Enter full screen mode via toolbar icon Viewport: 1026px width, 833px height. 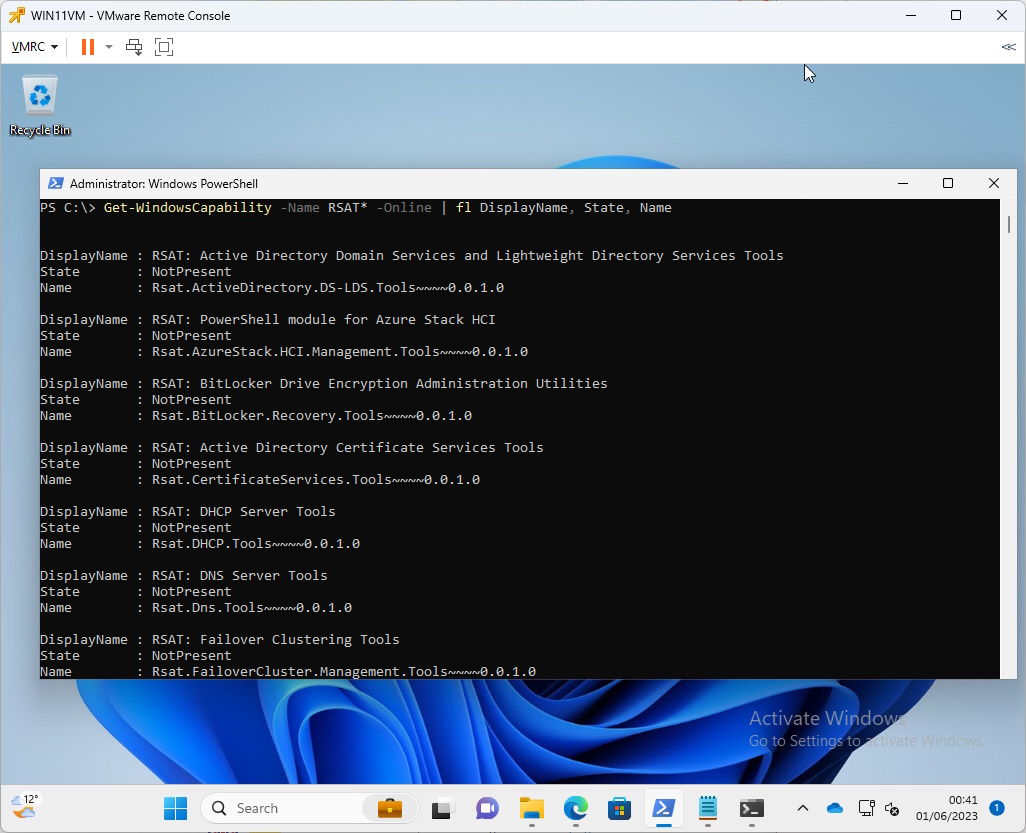(164, 47)
